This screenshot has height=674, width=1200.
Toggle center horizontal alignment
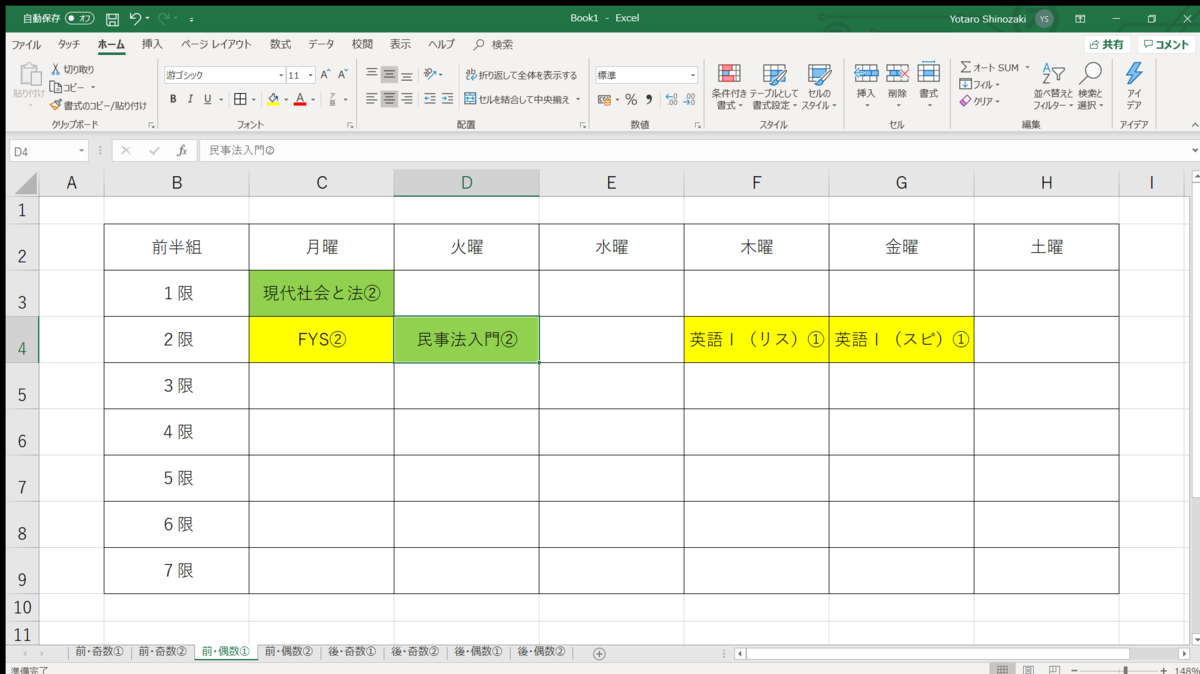click(390, 99)
